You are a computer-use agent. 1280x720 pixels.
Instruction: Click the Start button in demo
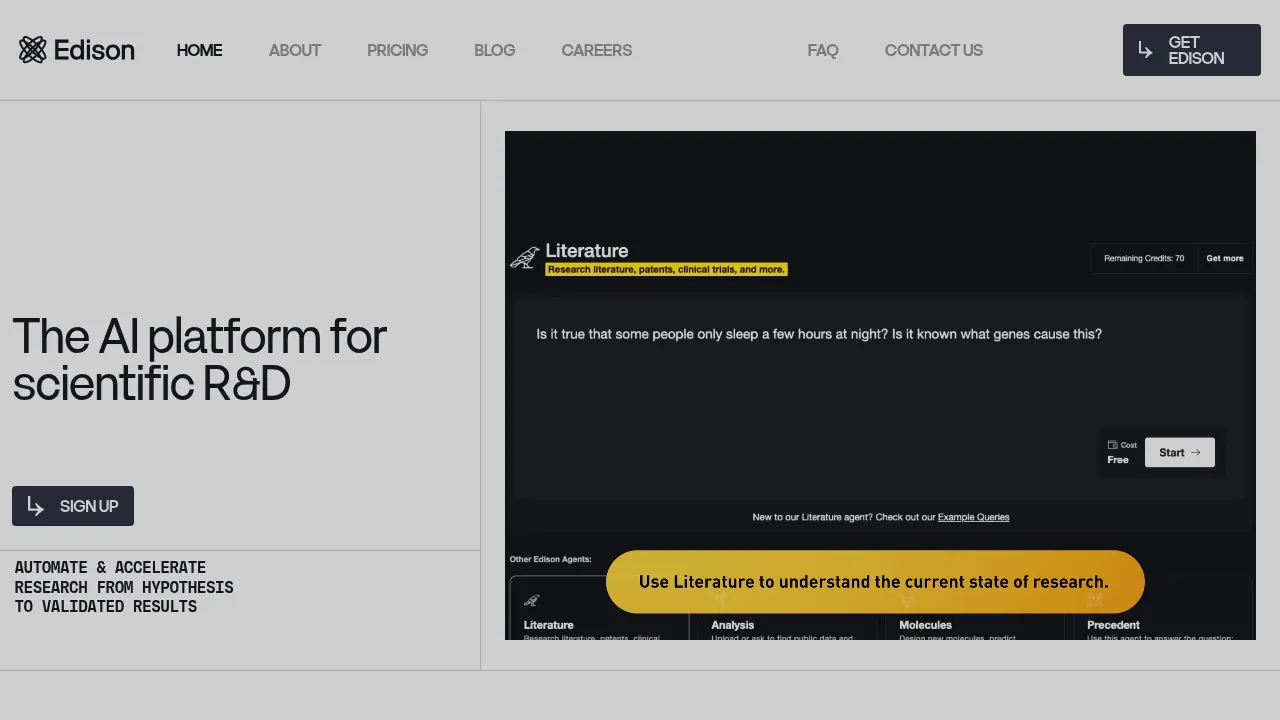pos(1180,452)
